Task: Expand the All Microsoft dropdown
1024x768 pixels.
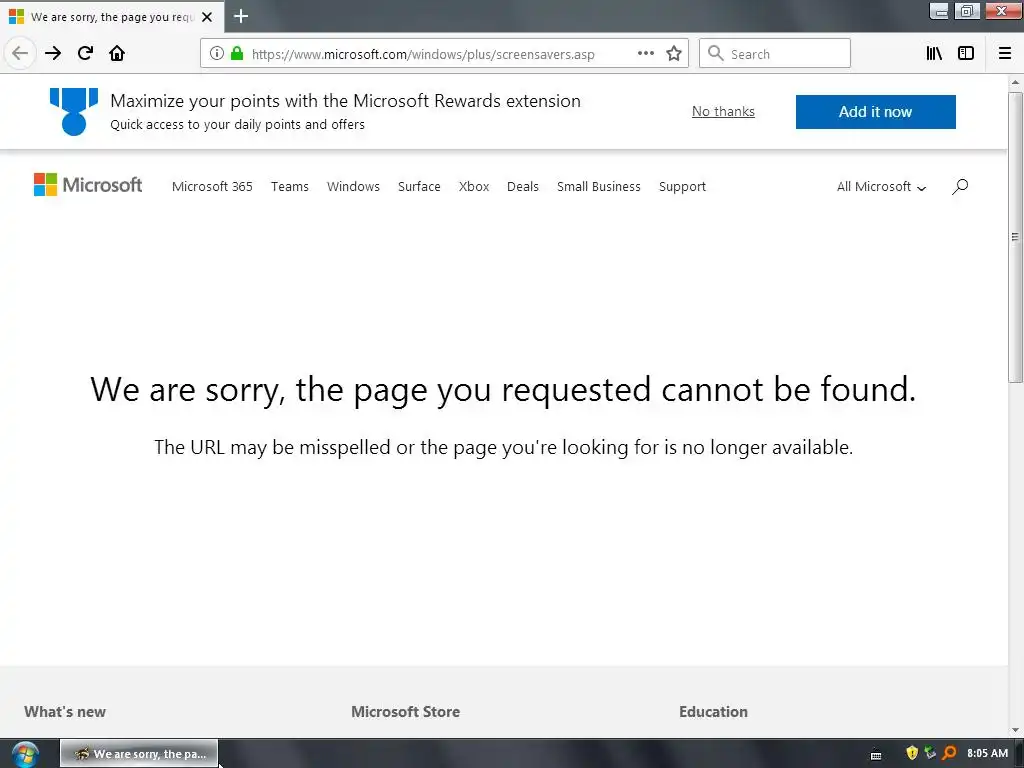Action: tap(882, 187)
